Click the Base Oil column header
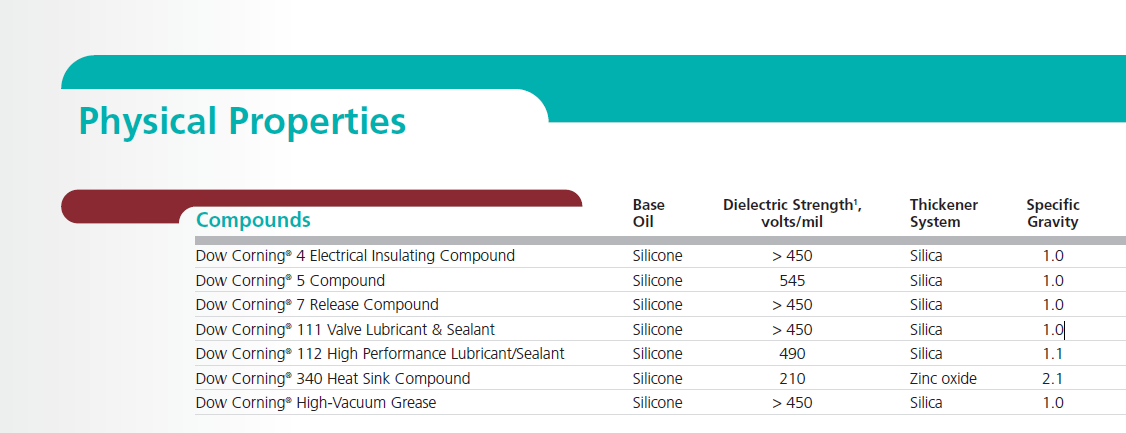This screenshot has width=1126, height=433. click(x=648, y=213)
